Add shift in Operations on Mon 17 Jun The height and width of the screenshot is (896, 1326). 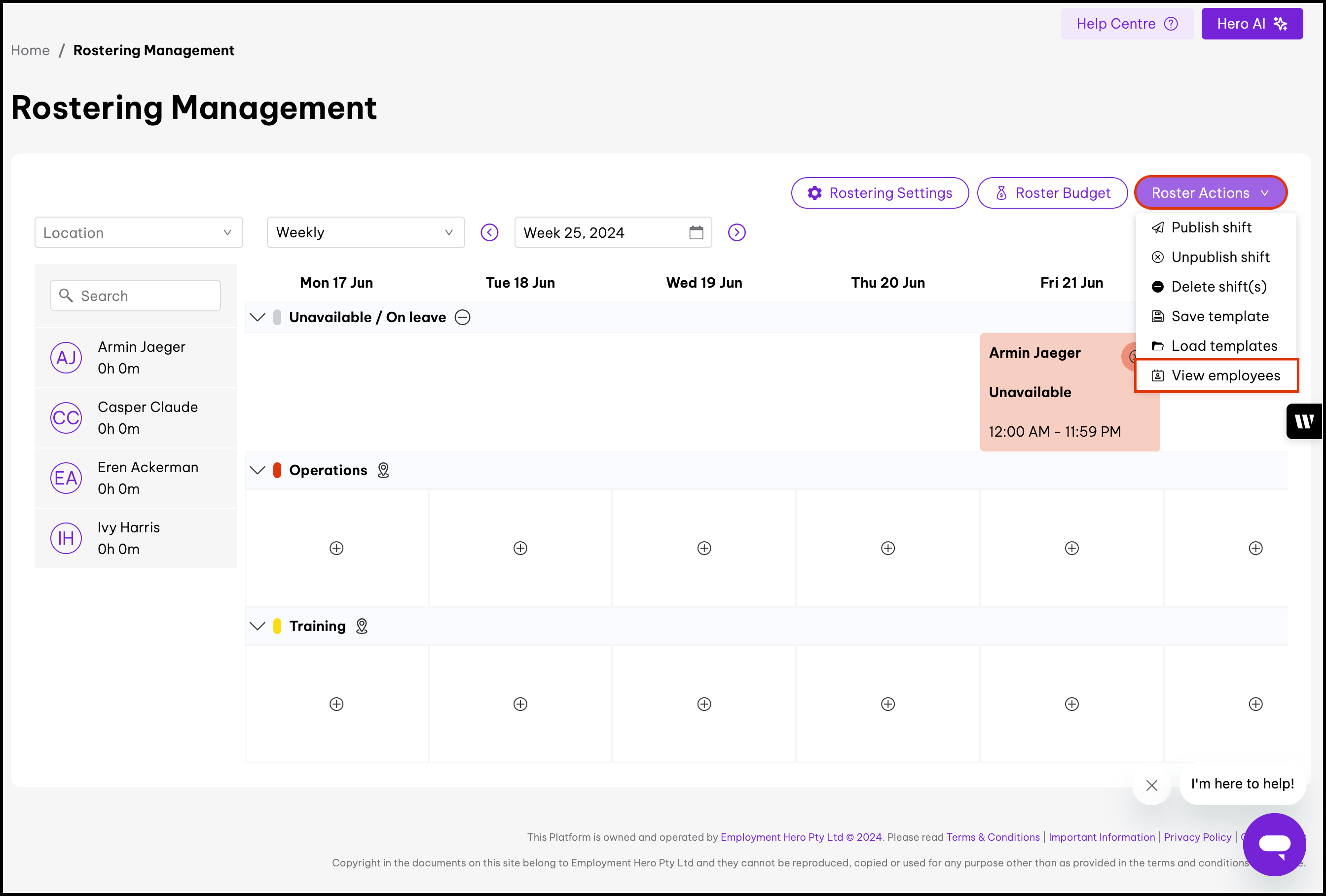pos(336,548)
